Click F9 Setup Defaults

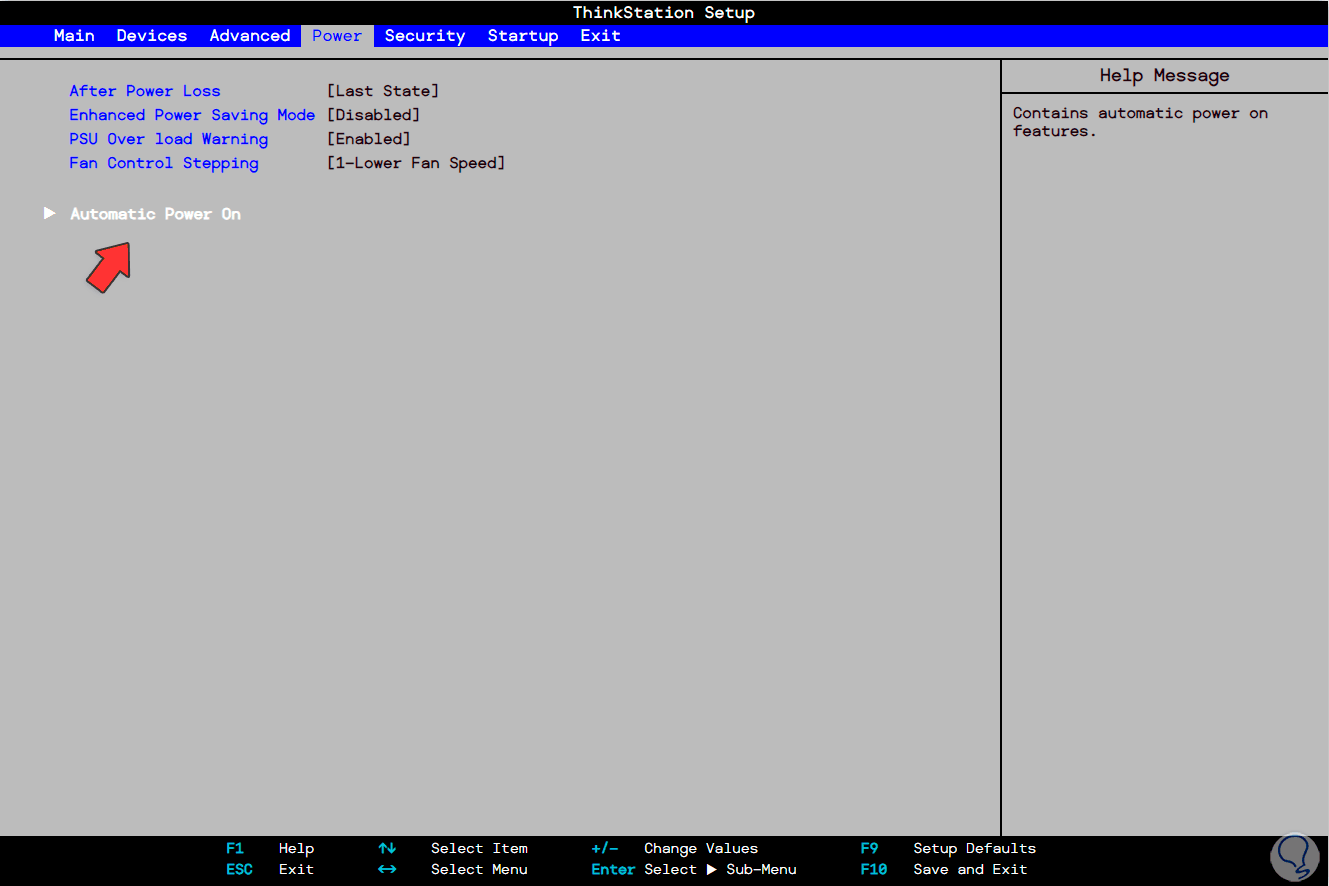pos(948,849)
